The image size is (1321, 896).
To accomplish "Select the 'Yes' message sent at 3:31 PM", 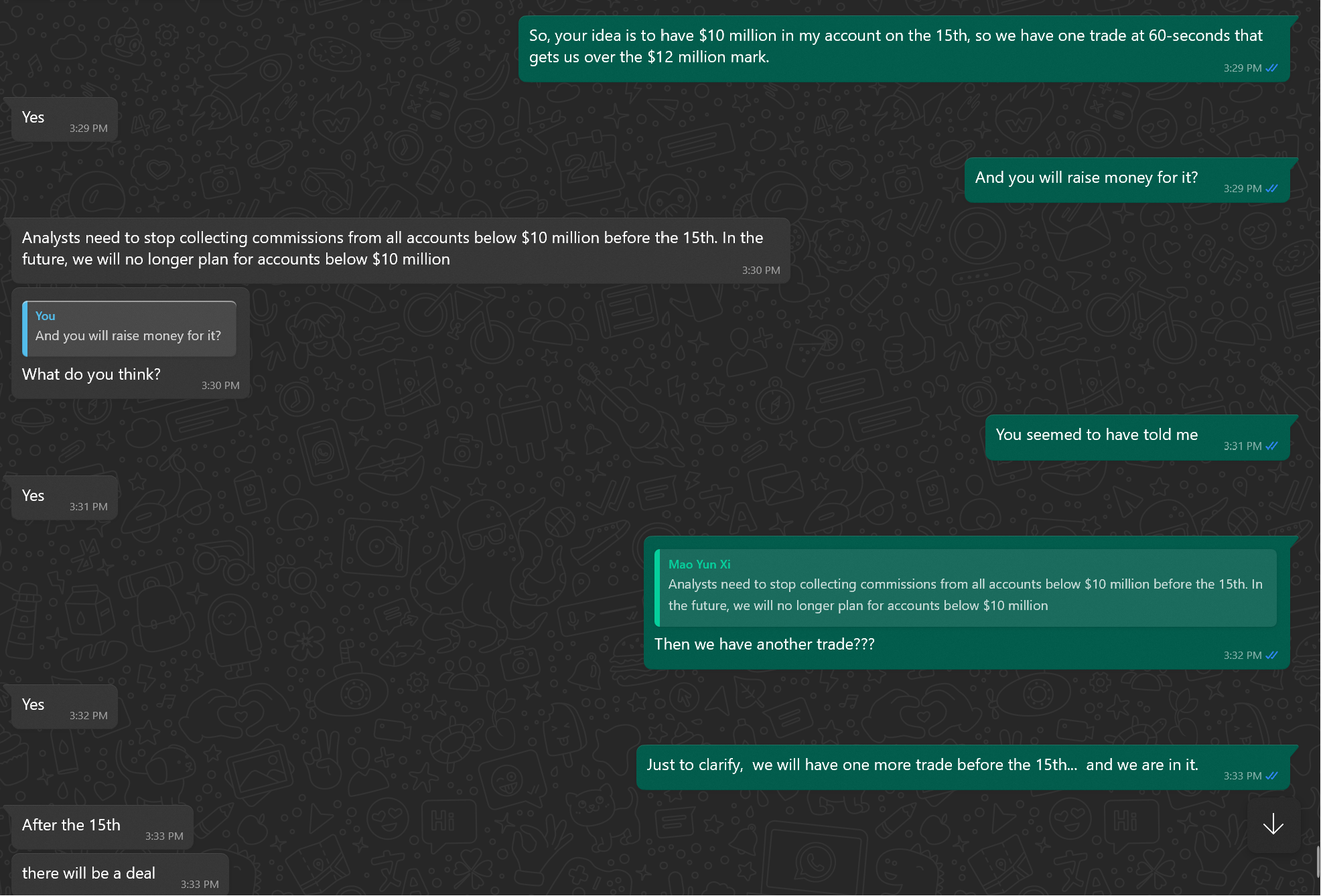I will (64, 498).
